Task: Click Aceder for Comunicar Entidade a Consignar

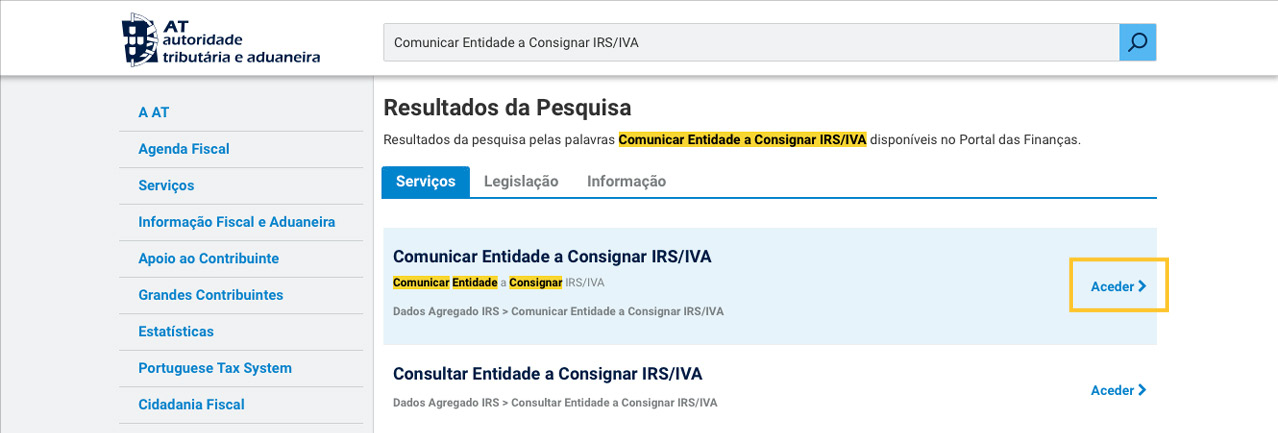Action: coord(1118,286)
